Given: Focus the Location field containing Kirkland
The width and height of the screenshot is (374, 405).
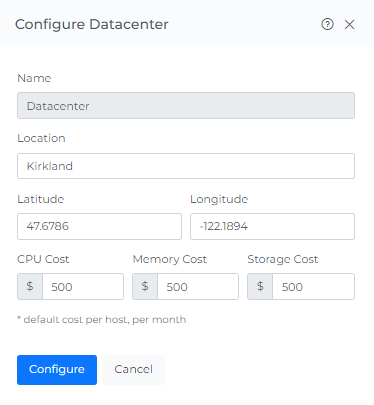Looking at the screenshot, I should 186,166.
